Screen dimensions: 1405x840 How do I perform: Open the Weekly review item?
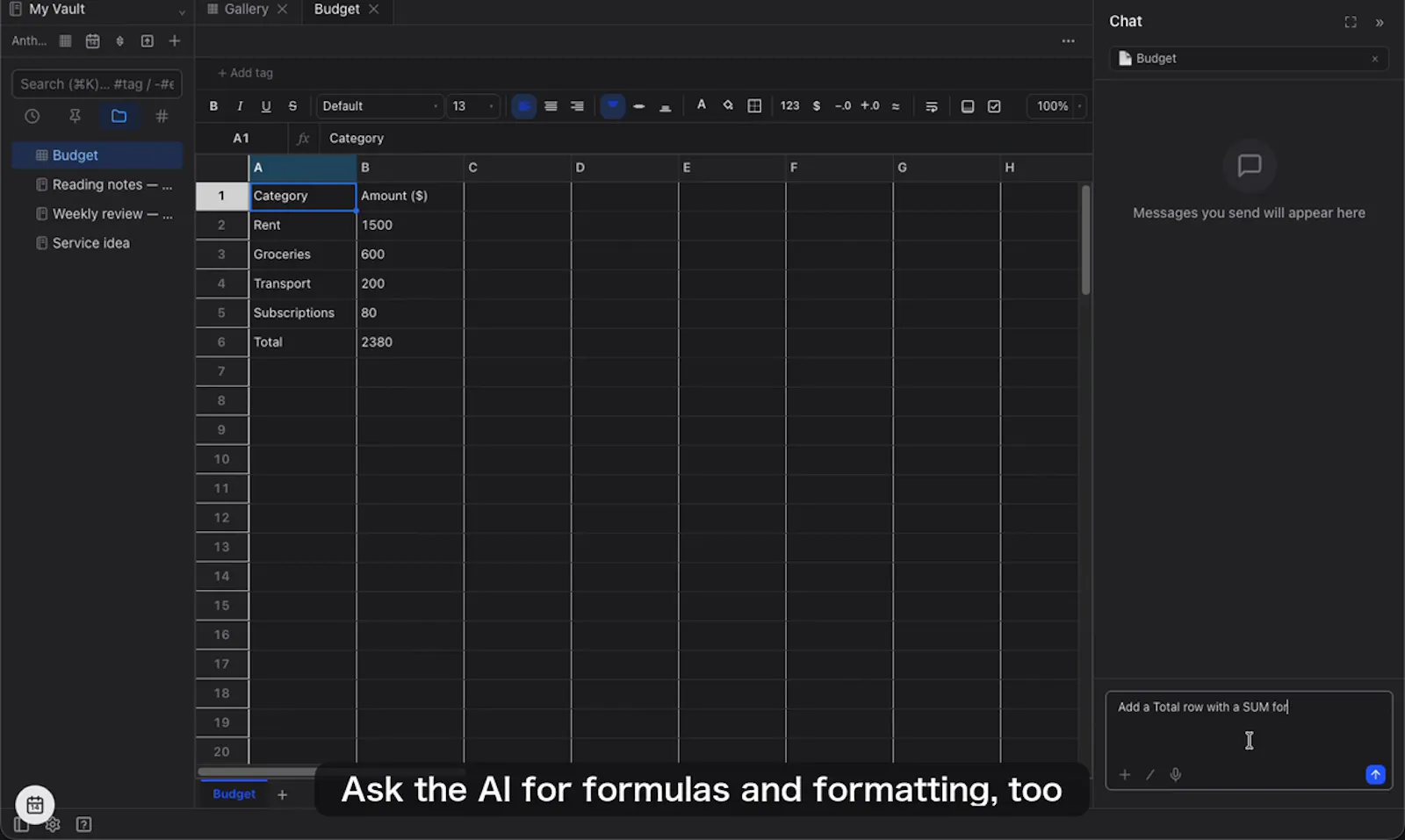tap(97, 213)
